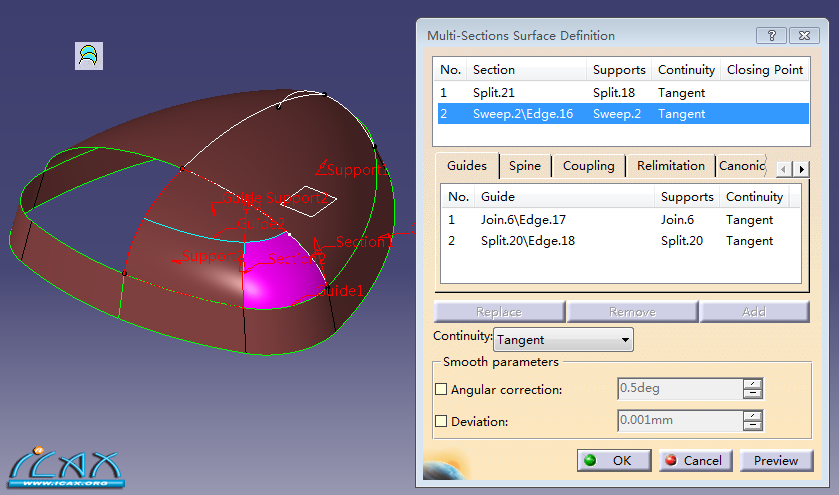Click the Multi-Sections Surface icon in viewport
Viewport: 839px width, 495px height.
pos(89,55)
